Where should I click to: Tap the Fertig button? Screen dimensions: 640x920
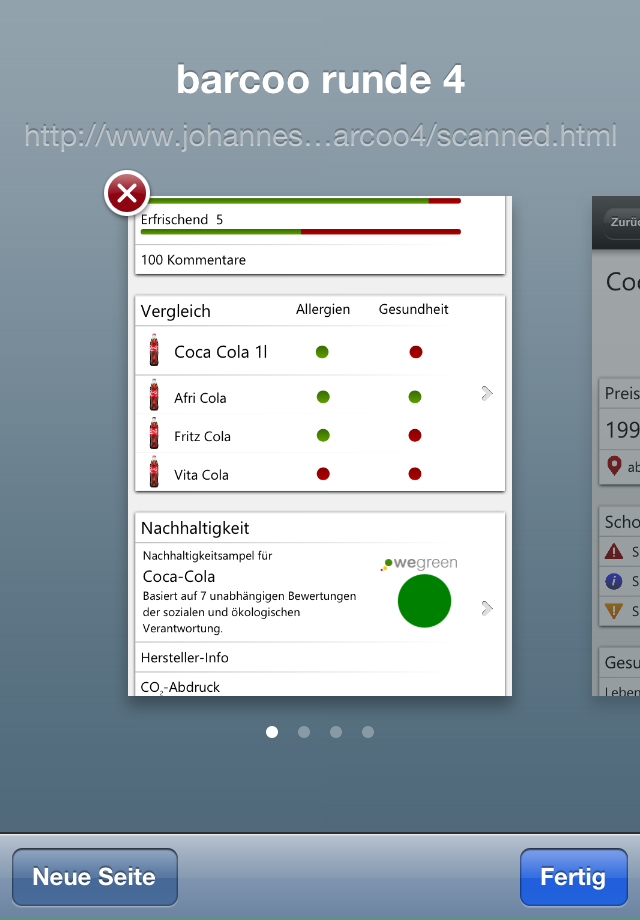pyautogui.click(x=573, y=877)
